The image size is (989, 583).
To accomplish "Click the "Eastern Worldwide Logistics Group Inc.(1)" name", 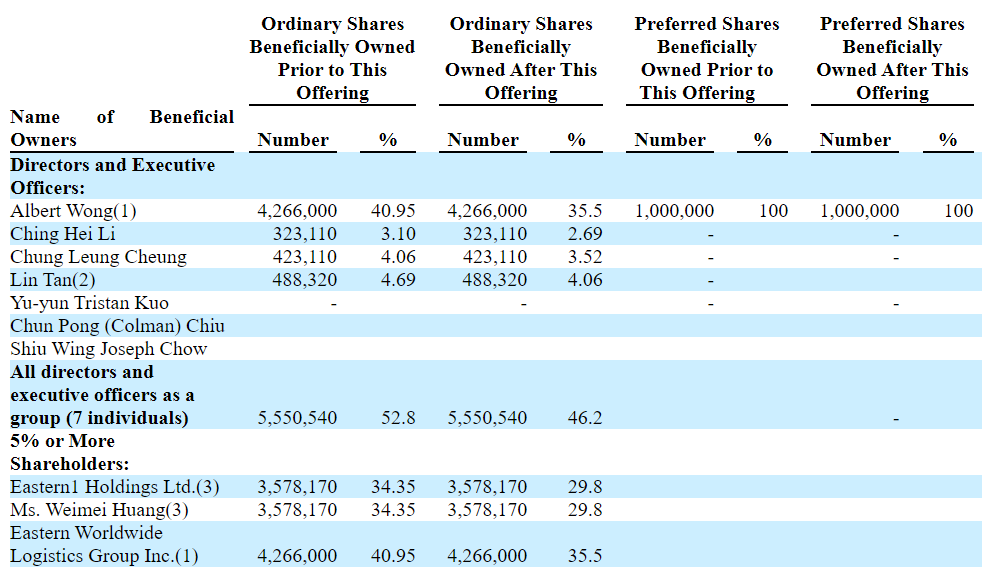I will (104, 544).
